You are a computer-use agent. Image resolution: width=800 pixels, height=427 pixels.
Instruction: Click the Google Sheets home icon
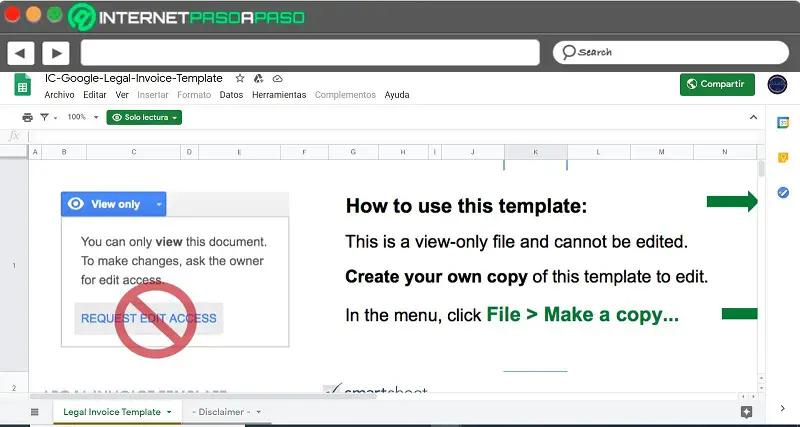coord(22,85)
